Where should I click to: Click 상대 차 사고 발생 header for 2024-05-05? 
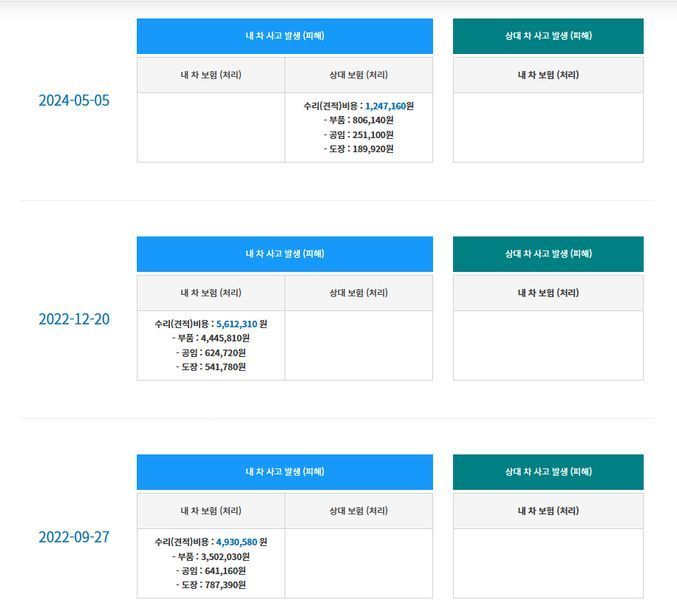(x=548, y=36)
